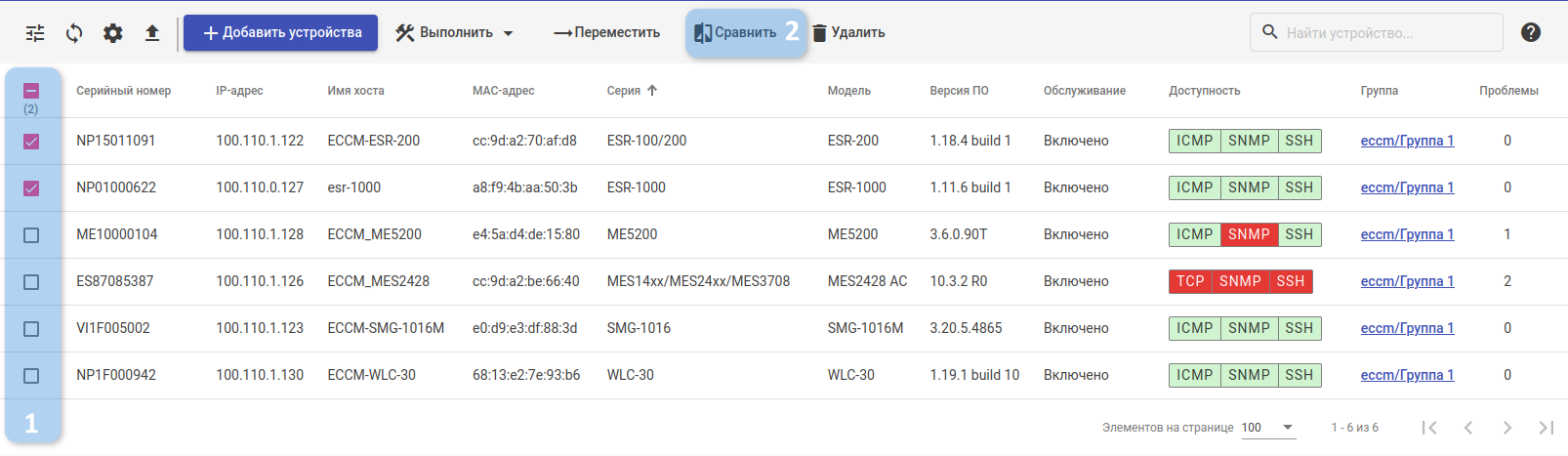The width and height of the screenshot is (1568, 456).
Task: Expand the Выполнить dropdown menu
Action: (x=454, y=33)
